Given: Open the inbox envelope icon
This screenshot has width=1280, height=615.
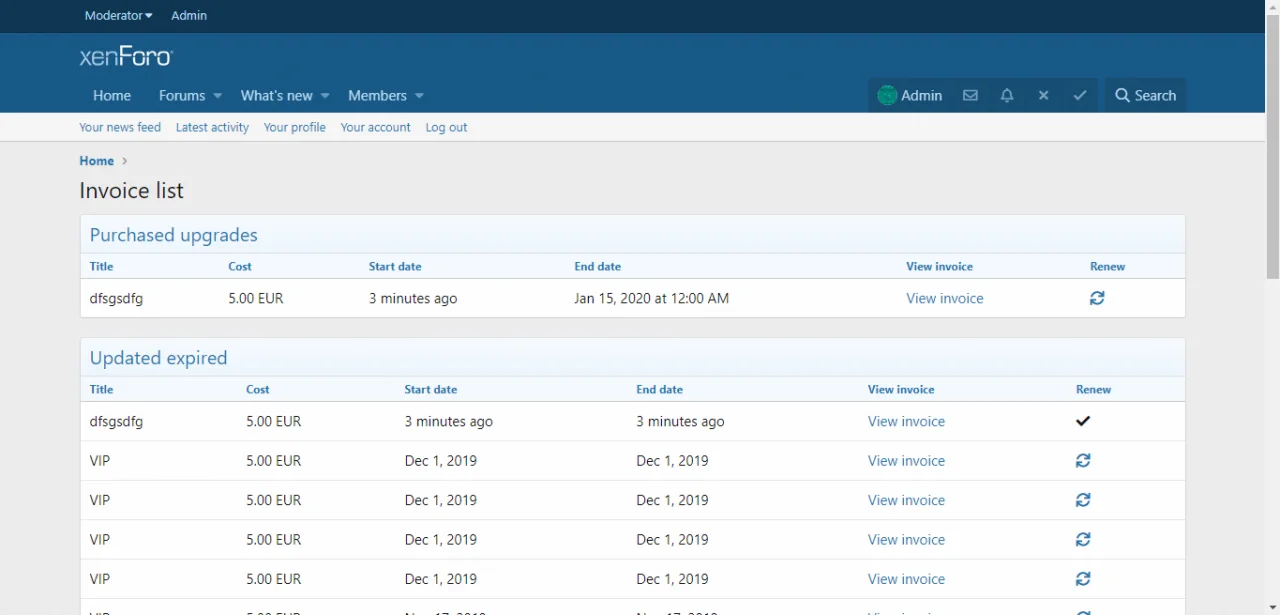Looking at the screenshot, I should [x=970, y=96].
